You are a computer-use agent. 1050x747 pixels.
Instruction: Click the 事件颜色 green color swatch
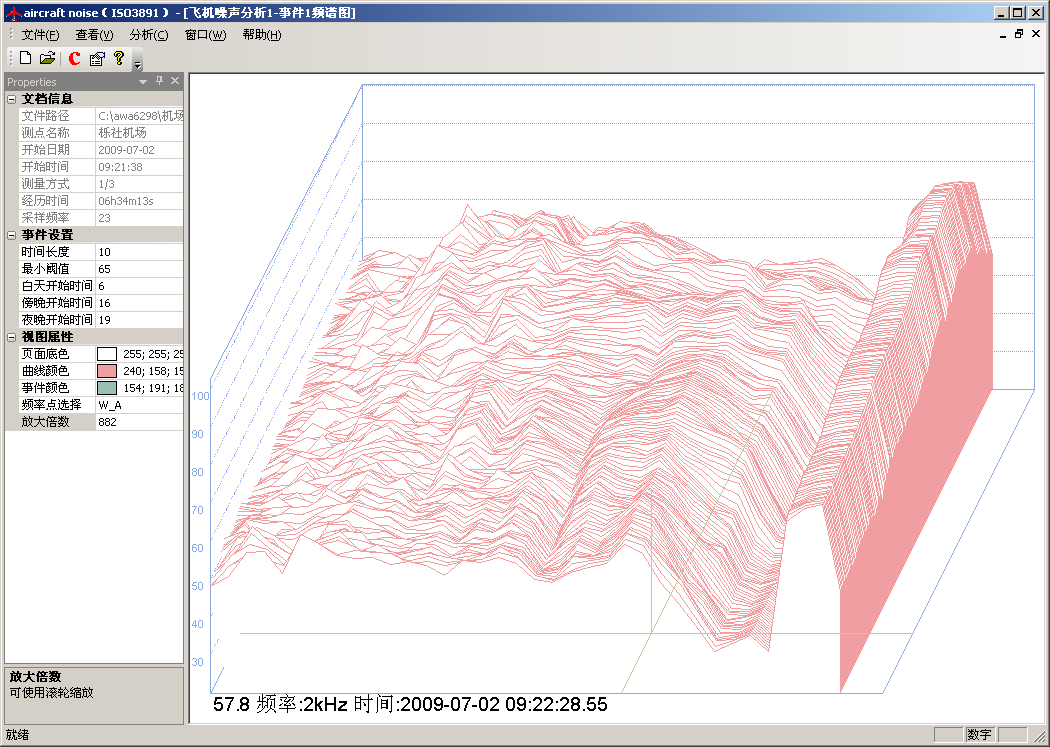point(106,388)
